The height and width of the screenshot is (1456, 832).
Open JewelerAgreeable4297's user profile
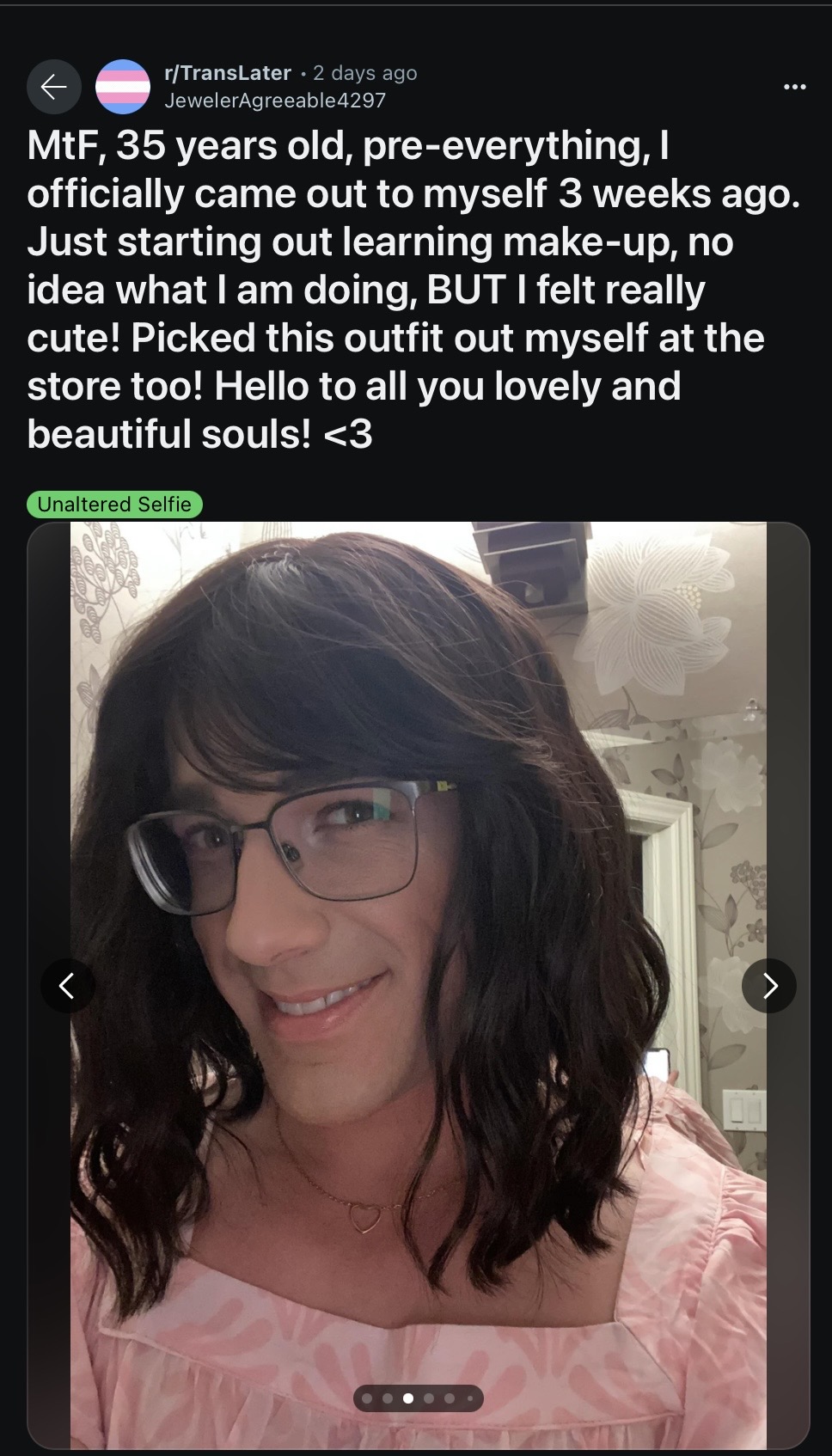(x=275, y=101)
